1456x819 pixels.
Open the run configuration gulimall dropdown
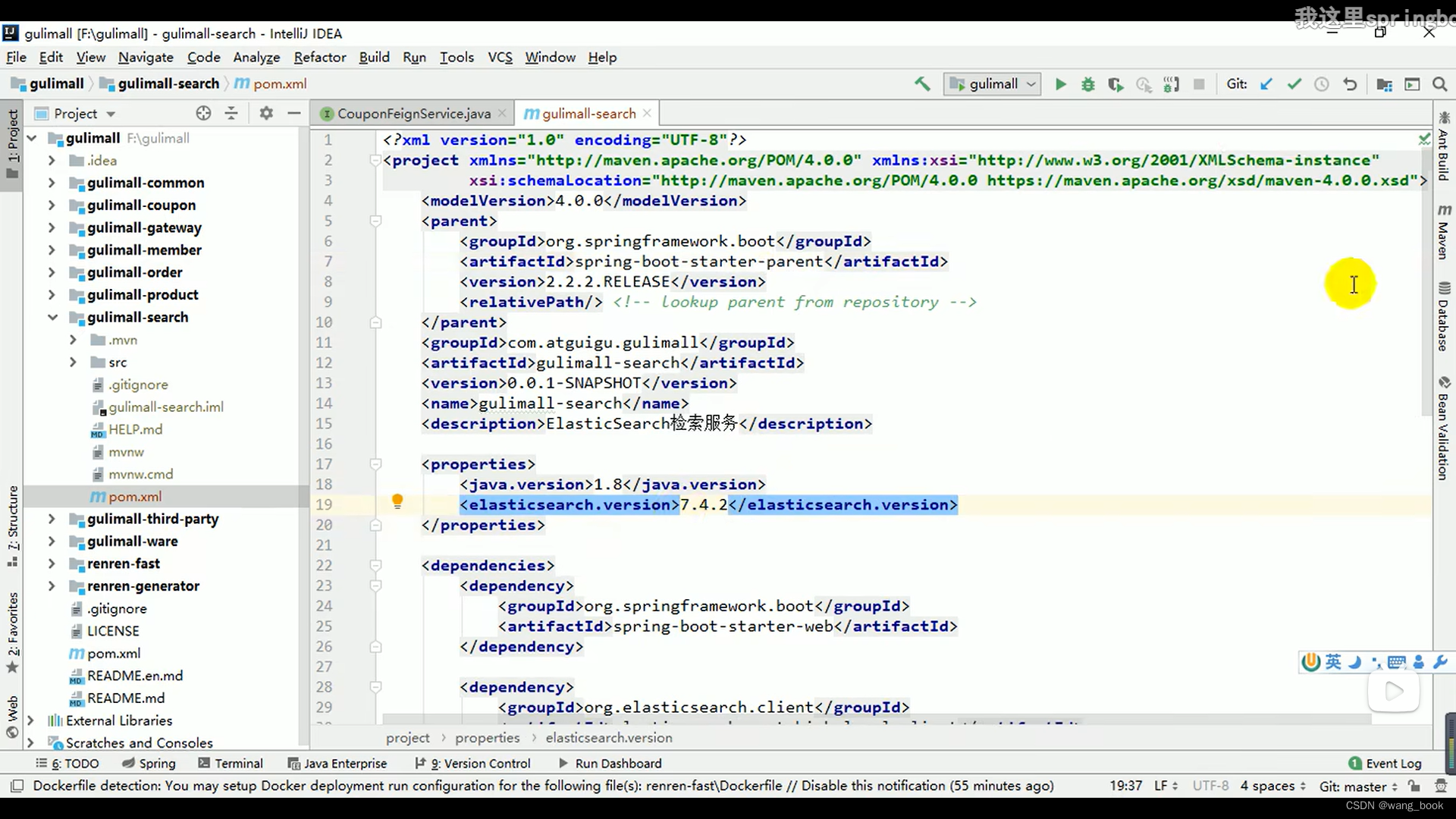[991, 84]
